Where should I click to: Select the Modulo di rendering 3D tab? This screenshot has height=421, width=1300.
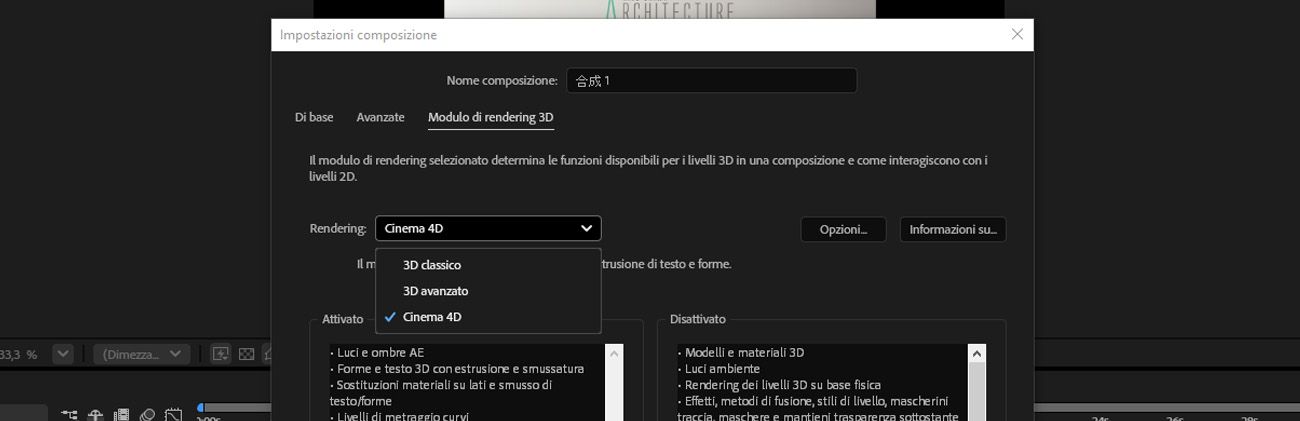click(490, 117)
